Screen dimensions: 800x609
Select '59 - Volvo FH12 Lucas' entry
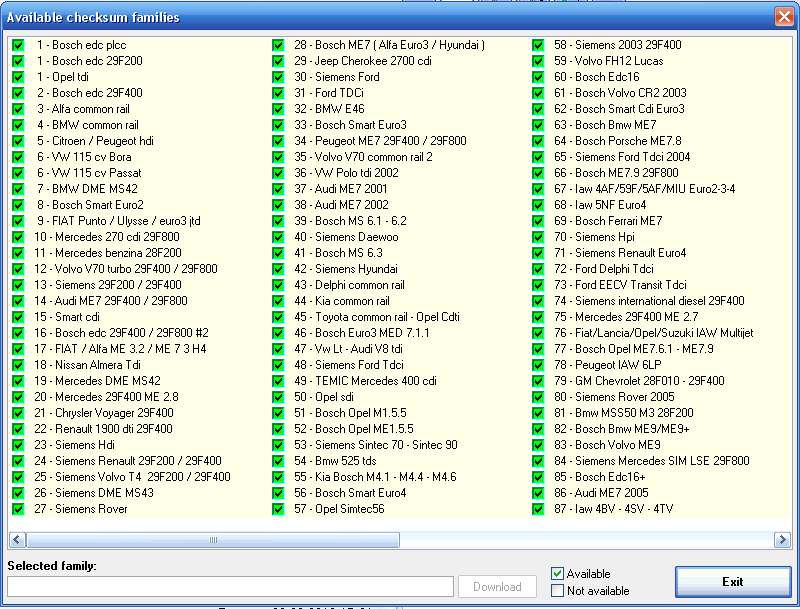(609, 61)
